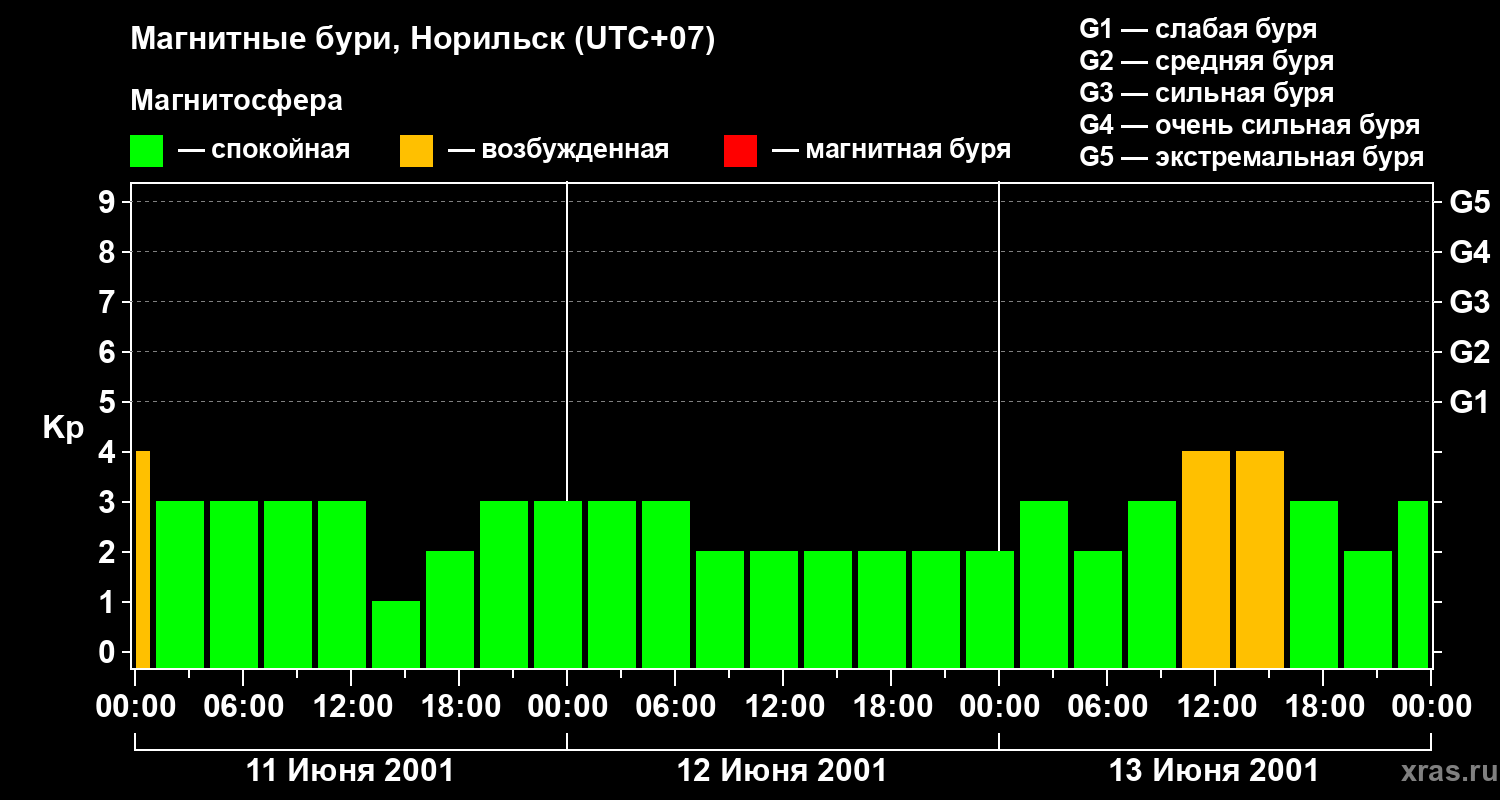Click the 06:00 time label for 11 Июня
The width and height of the screenshot is (1500, 800).
243,706
